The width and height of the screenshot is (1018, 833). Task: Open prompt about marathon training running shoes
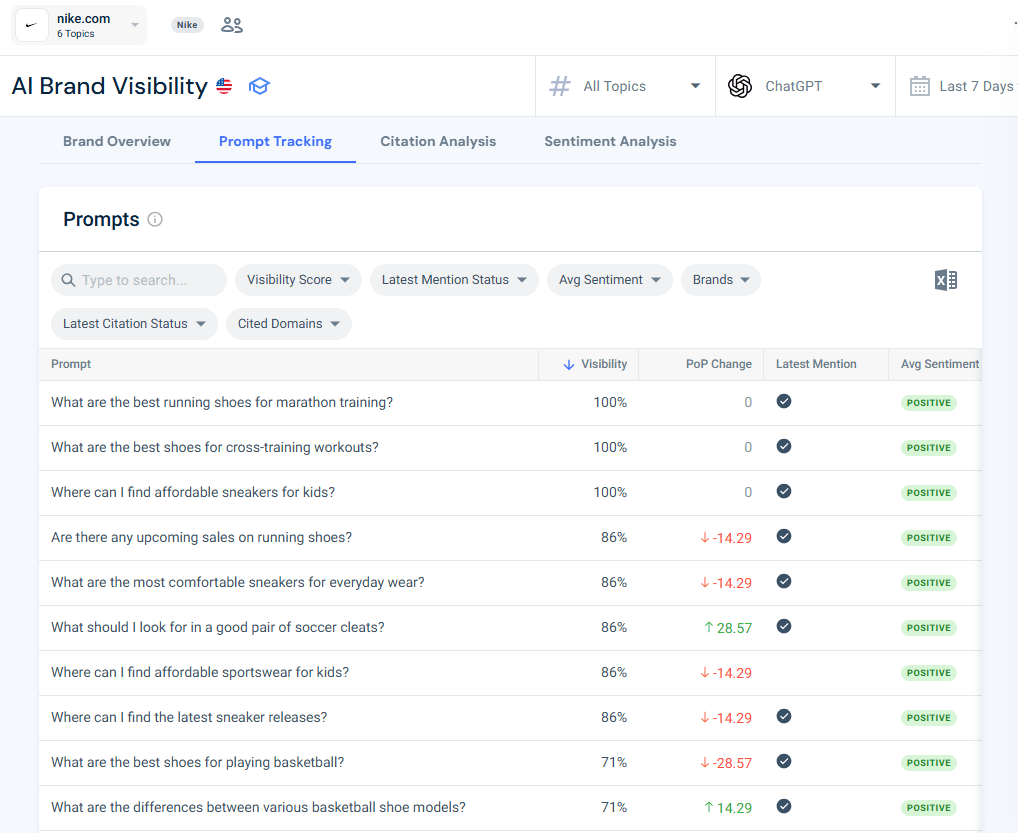coord(222,403)
